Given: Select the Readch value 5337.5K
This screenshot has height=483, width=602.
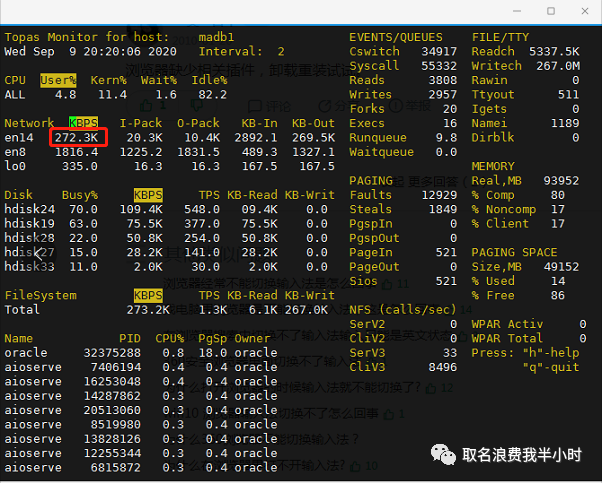Looking at the screenshot, I should click(554, 51).
